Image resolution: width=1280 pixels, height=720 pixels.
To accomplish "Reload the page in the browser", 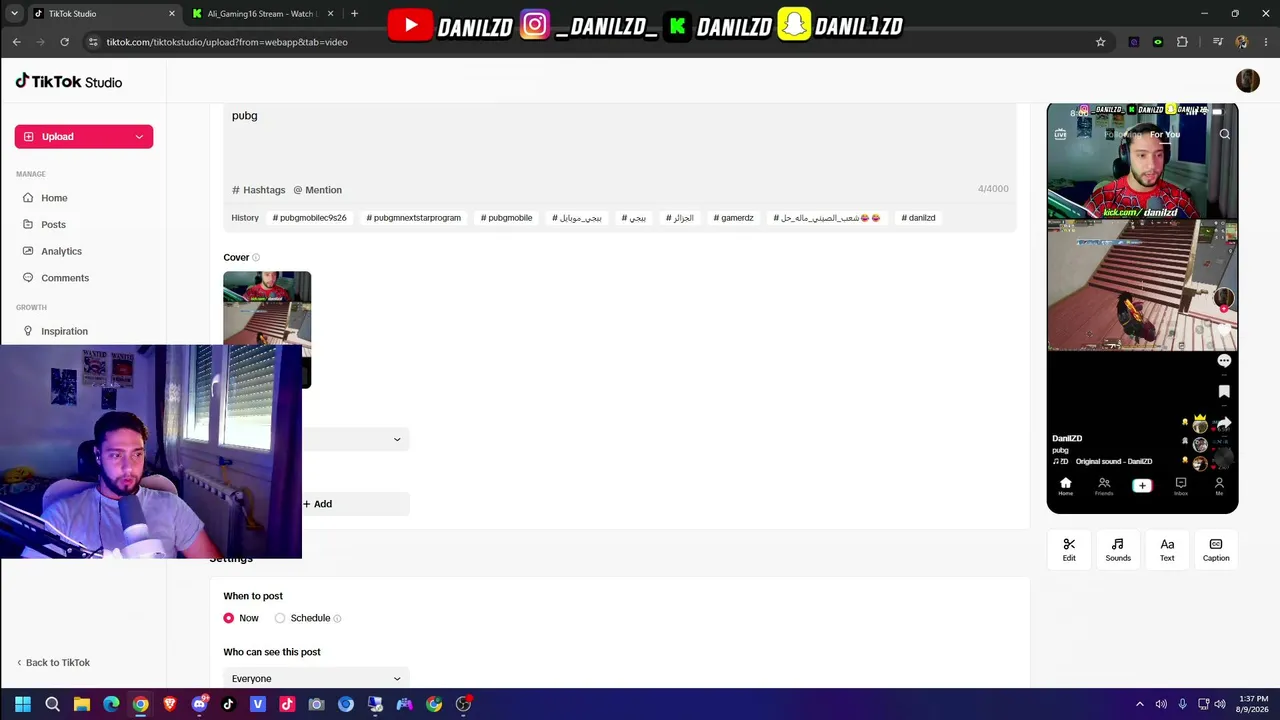I will (x=65, y=42).
